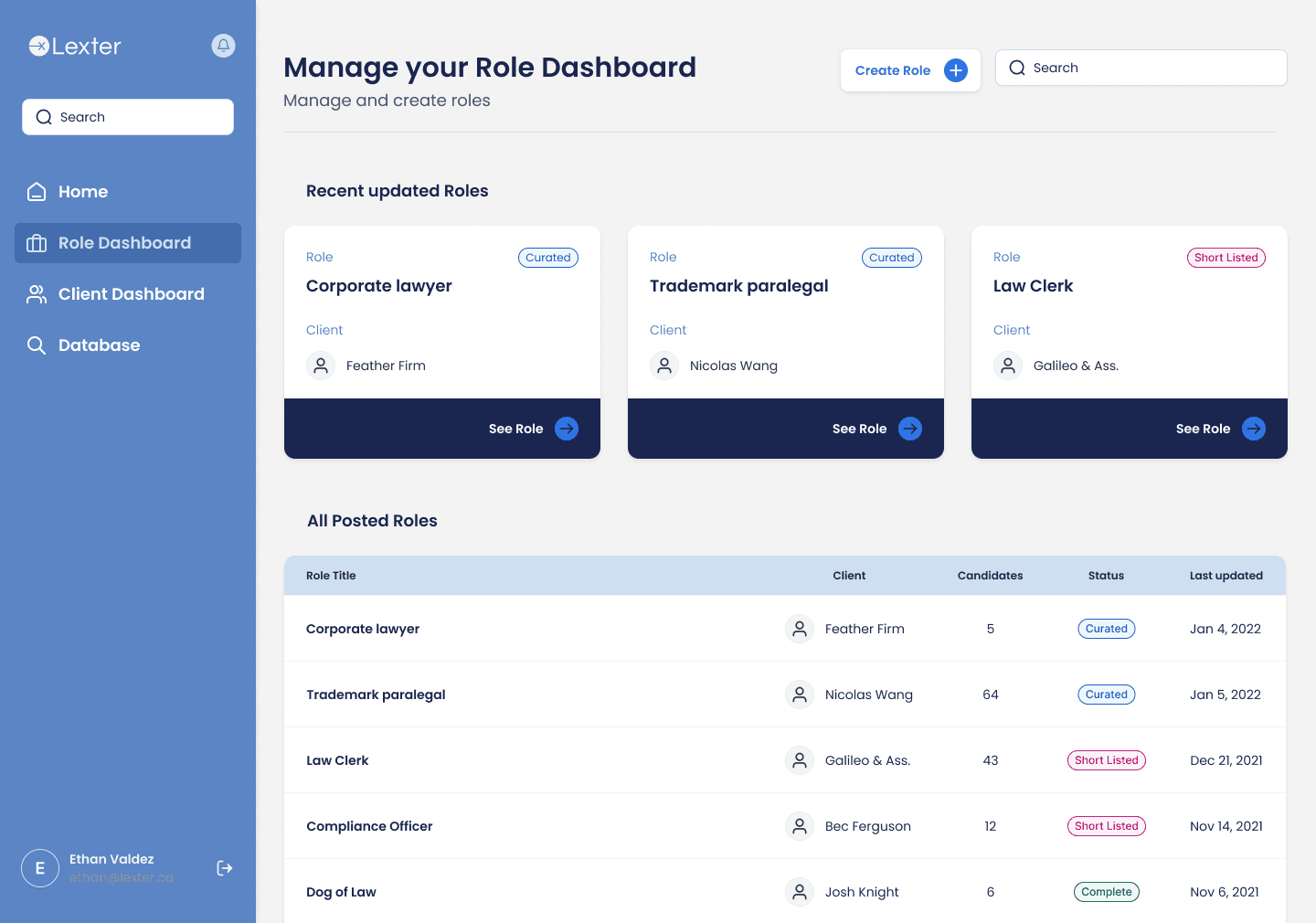This screenshot has height=923, width=1316.
Task: Click the Jan 4, 2022 date
Action: click(1226, 629)
